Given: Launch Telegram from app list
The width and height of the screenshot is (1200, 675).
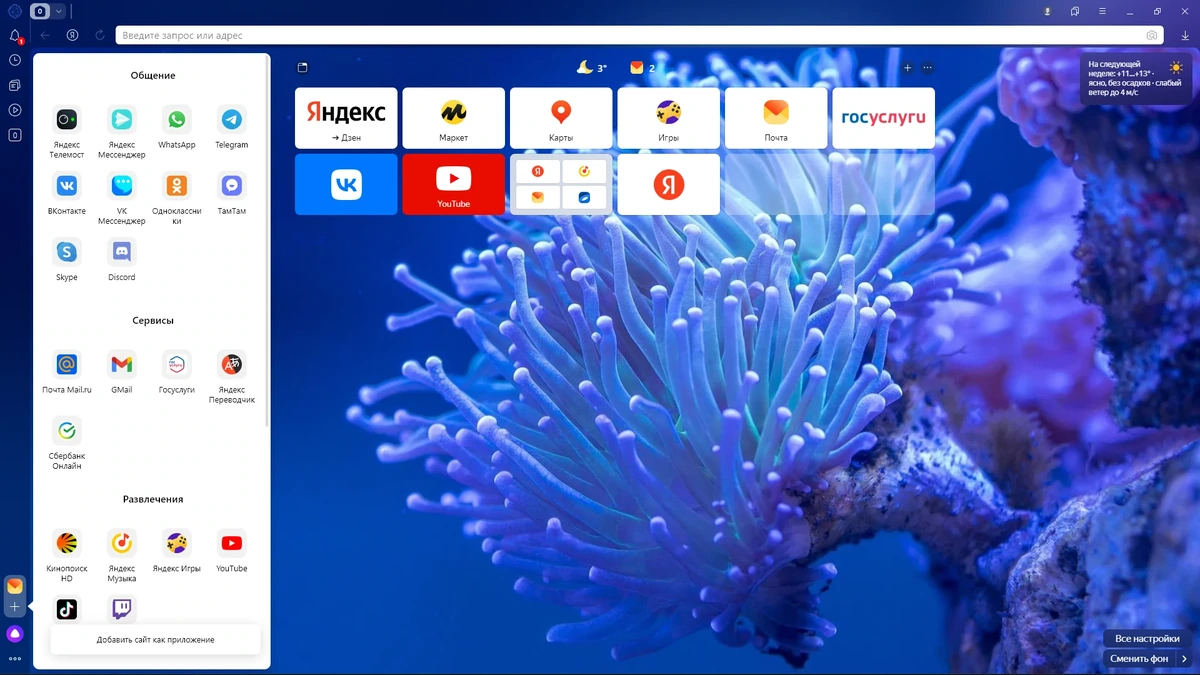Looking at the screenshot, I should tap(232, 127).
